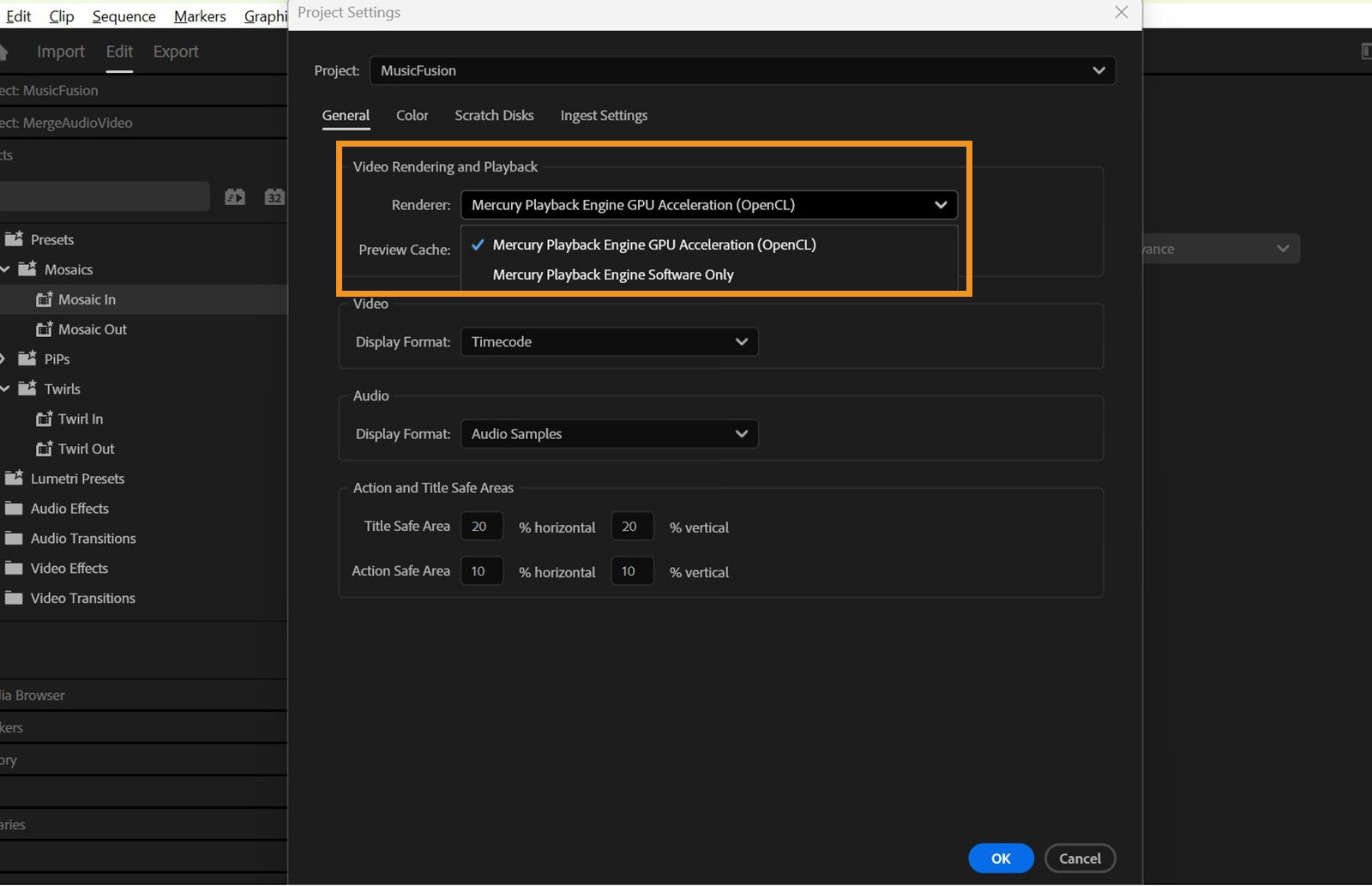Open the Sequence menu
The width and height of the screenshot is (1372, 886).
tap(123, 15)
